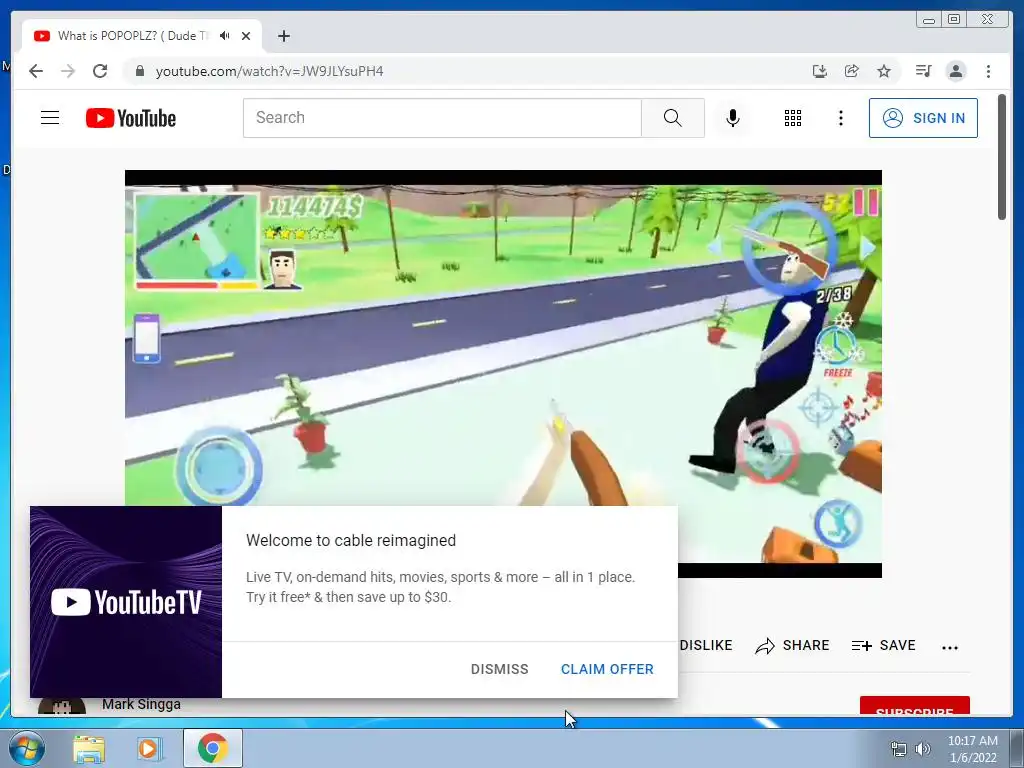Open the YouTube apps grid

pyautogui.click(x=793, y=118)
